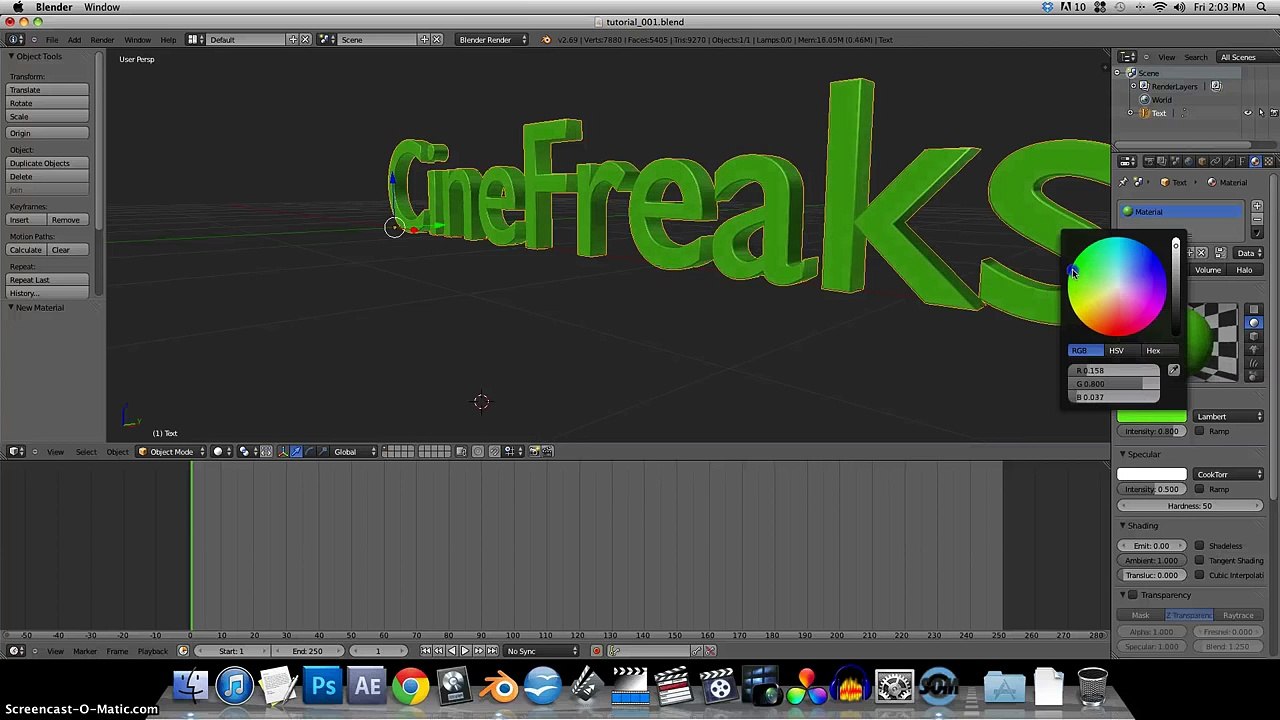The width and height of the screenshot is (1280, 720).
Task: Open the Data link dropdown
Action: [1249, 253]
